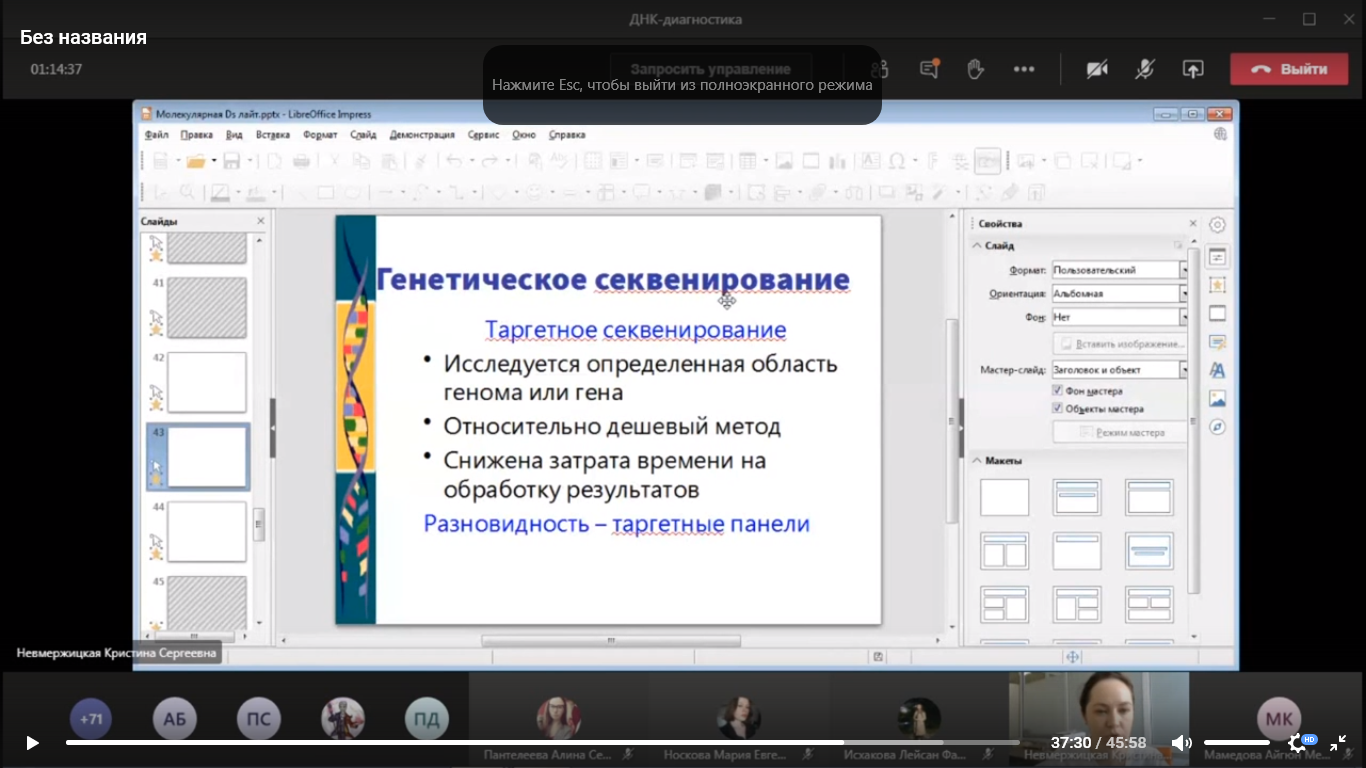Click the video player play button
Screen dimensions: 1366x768
[32, 743]
